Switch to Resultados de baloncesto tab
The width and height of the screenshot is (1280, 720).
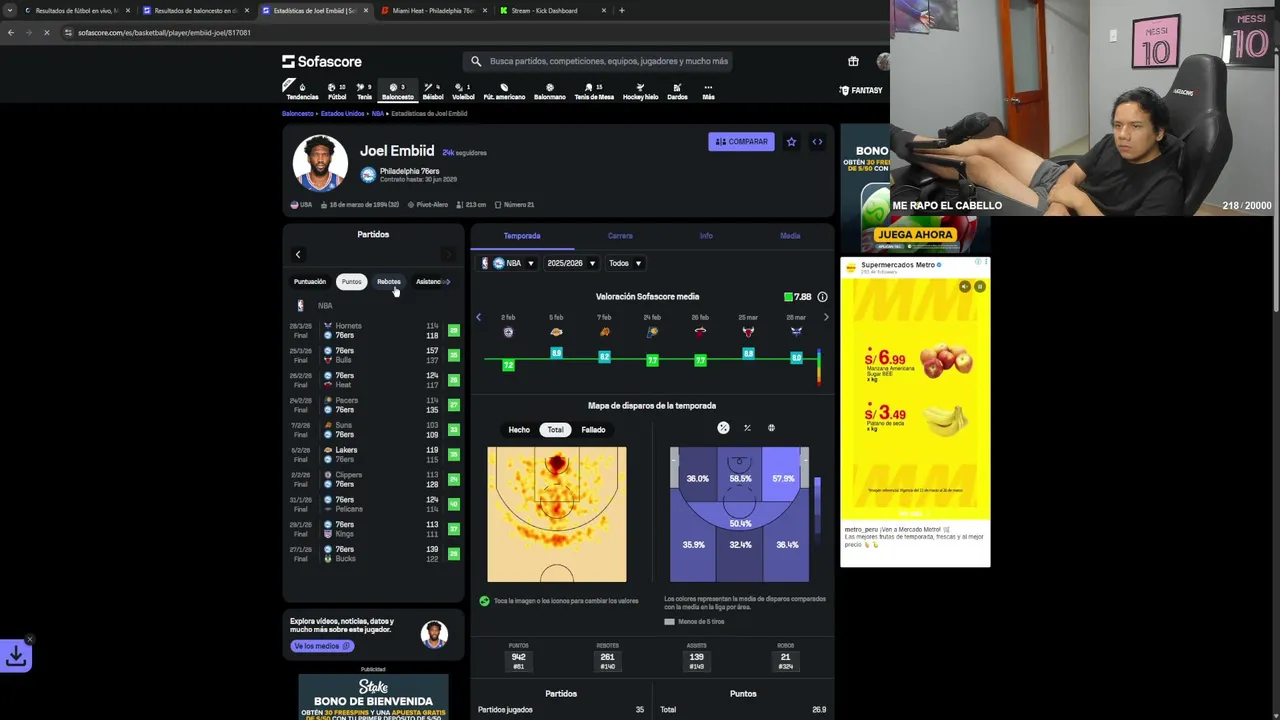195,11
